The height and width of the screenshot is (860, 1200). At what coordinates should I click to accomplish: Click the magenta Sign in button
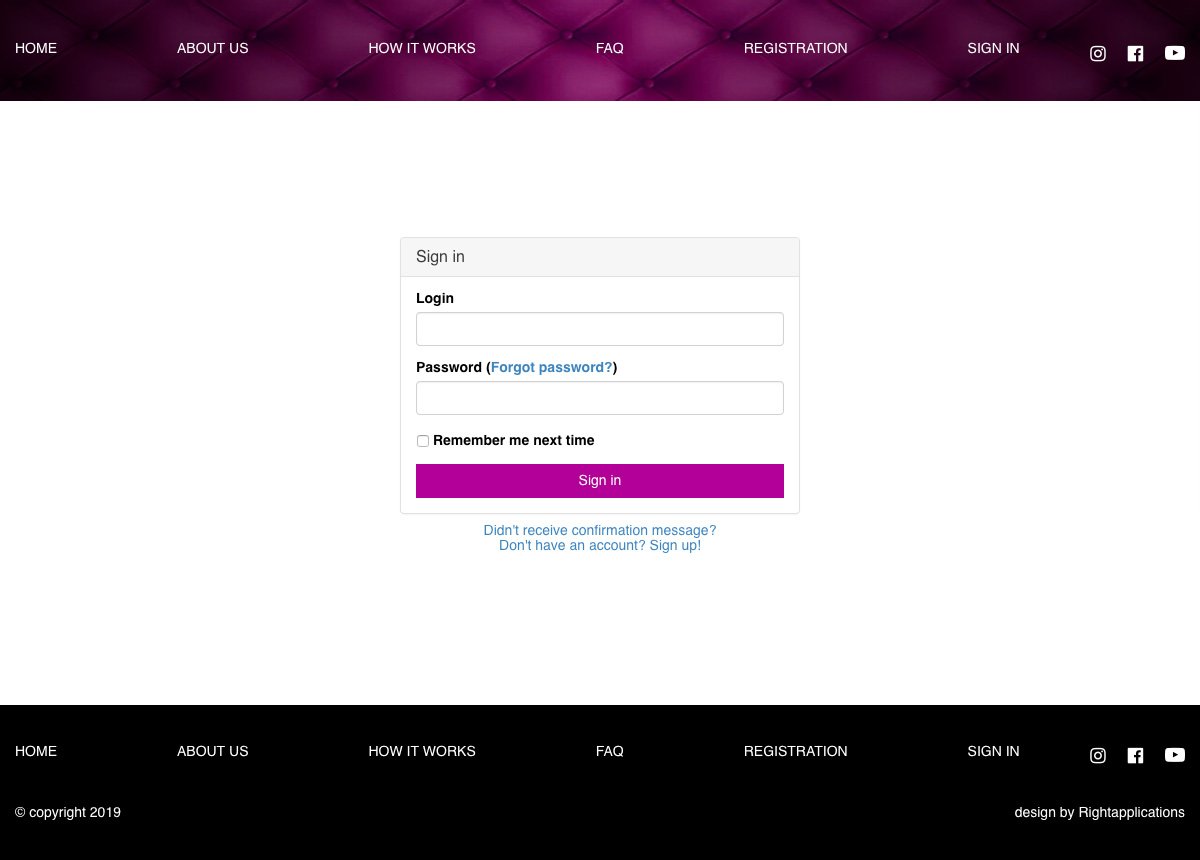[600, 481]
